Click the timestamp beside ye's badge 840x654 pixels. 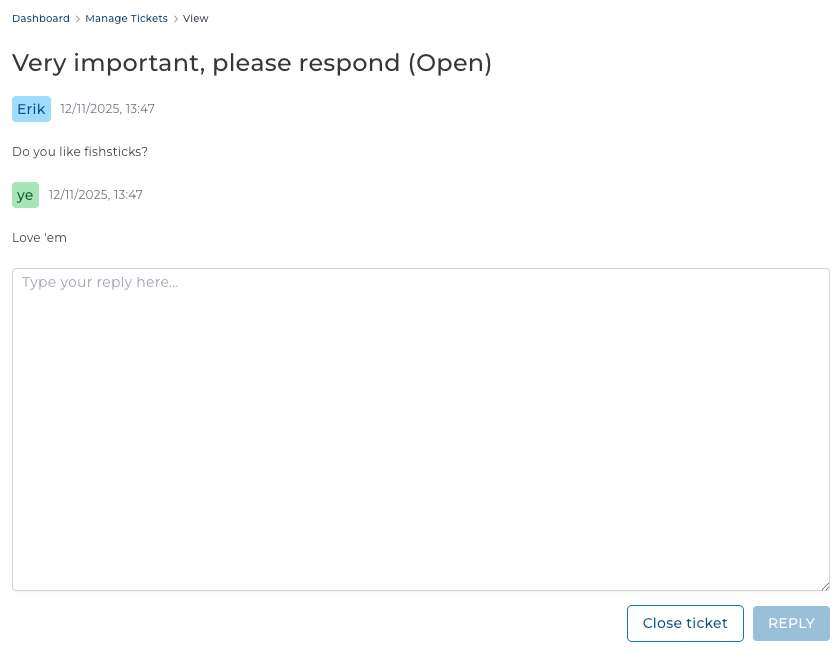point(95,195)
